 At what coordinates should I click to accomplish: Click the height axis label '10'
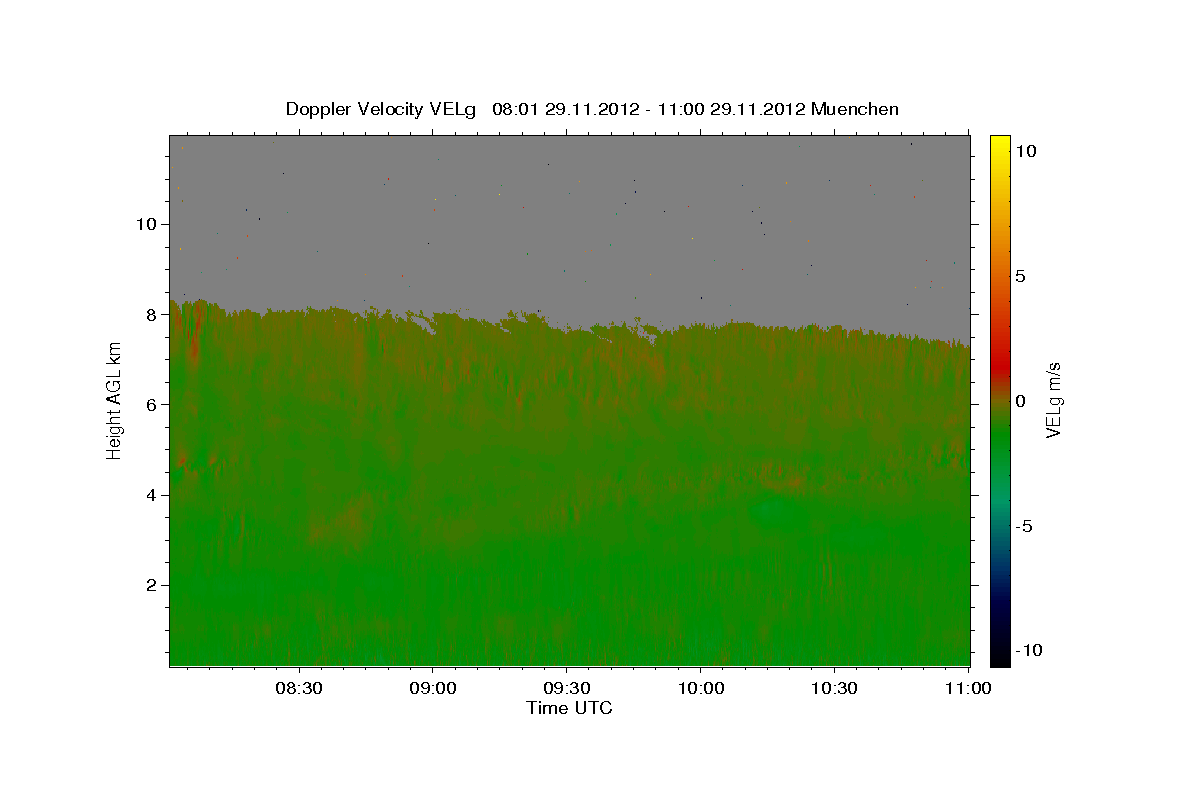[x=148, y=224]
